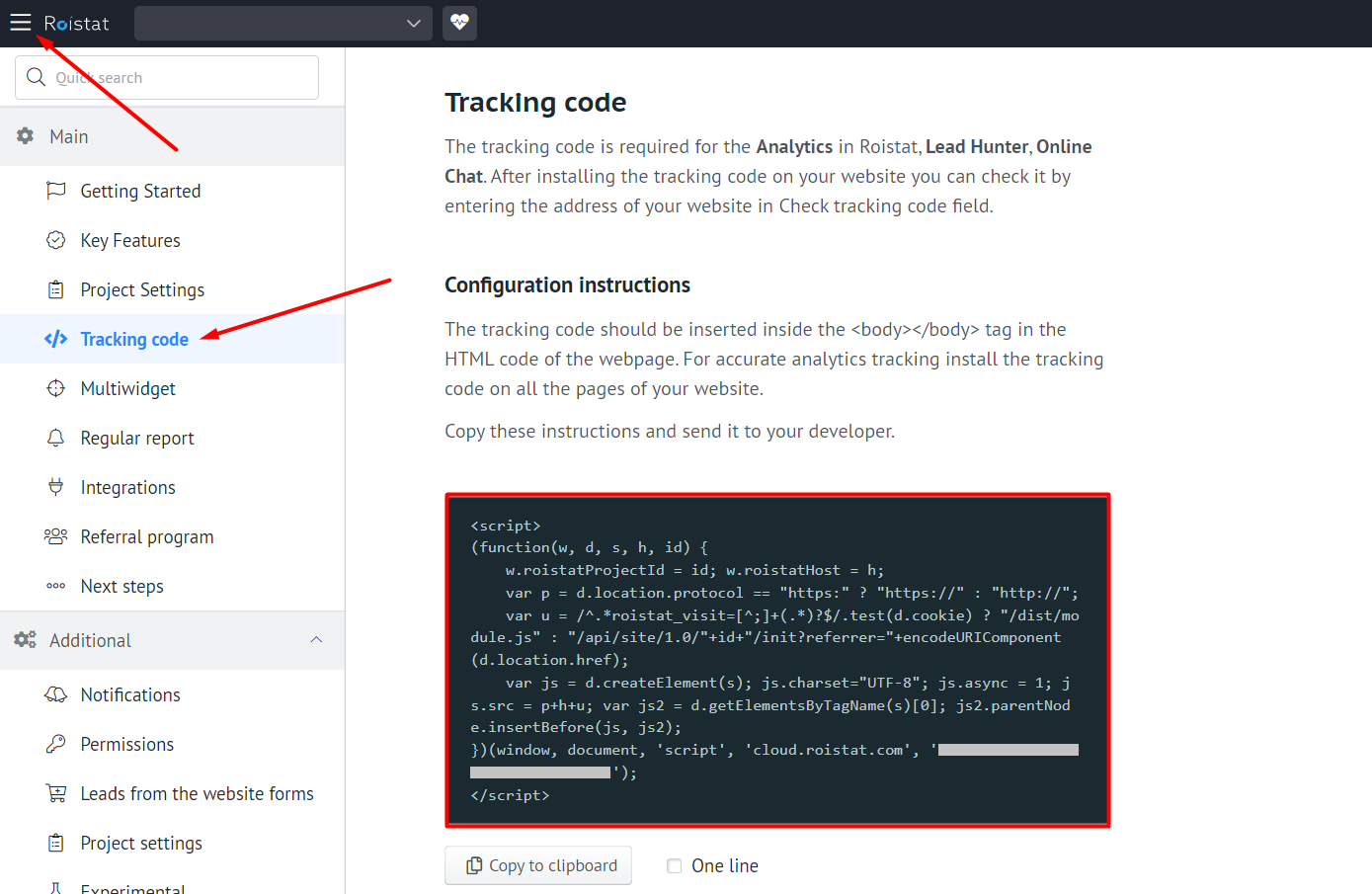Click the Permissions key icon
Screen dimensions: 1372x894
point(56,744)
